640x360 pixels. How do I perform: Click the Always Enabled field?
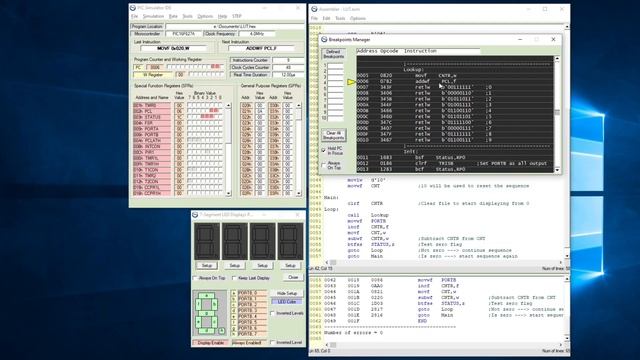(249, 343)
